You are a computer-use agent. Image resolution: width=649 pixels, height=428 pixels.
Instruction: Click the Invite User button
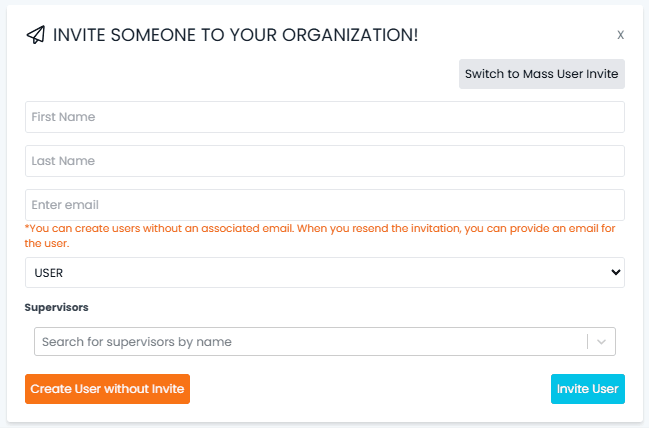(587, 389)
